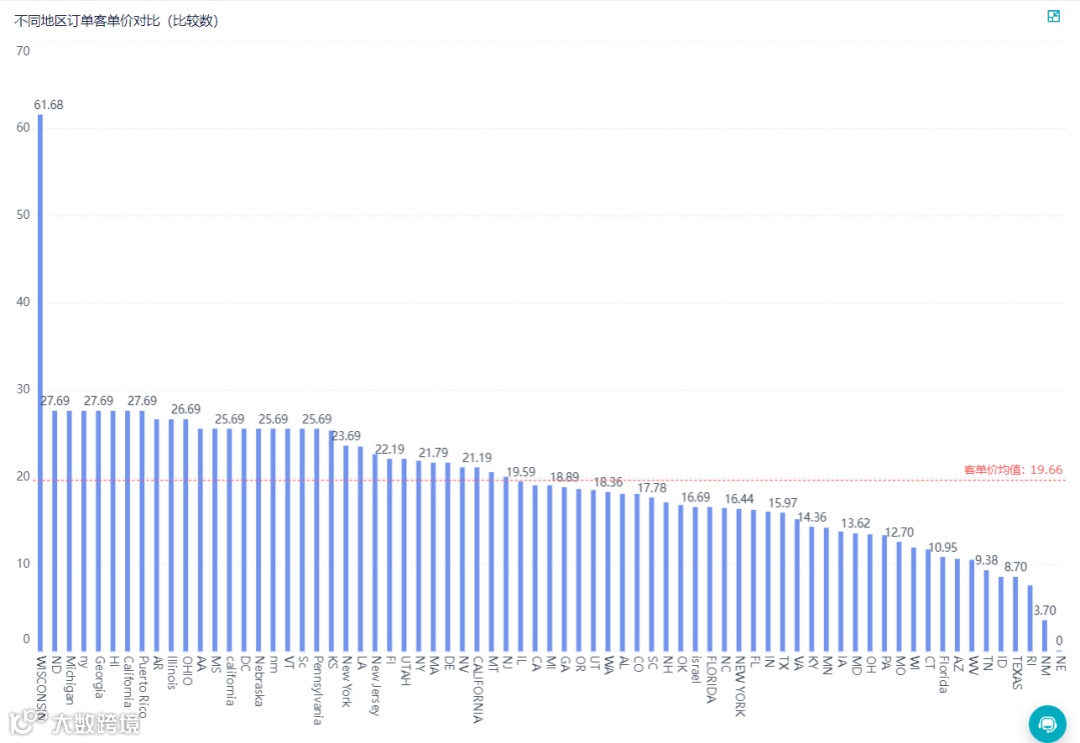Click the 61.68 value label
This screenshot has width=1080, height=743.
(x=48, y=105)
